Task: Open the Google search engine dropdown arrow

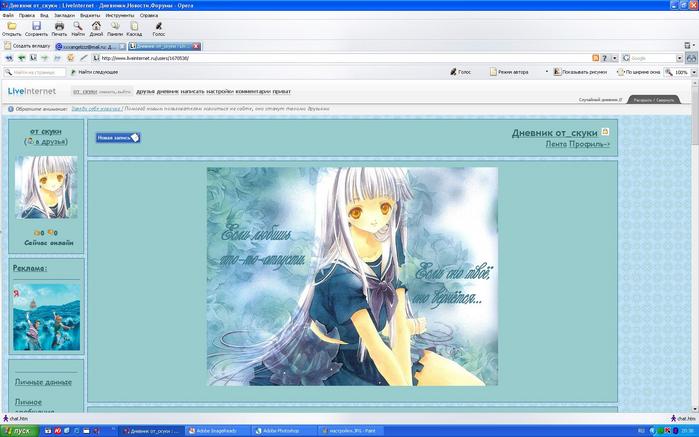Action: pyautogui.click(x=679, y=58)
